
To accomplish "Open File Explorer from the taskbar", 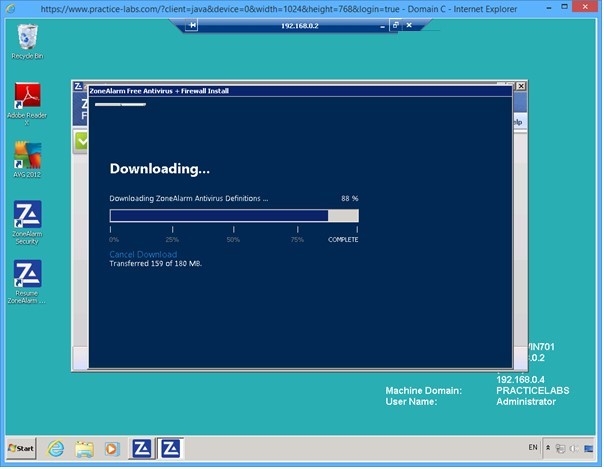I will pos(84,449).
